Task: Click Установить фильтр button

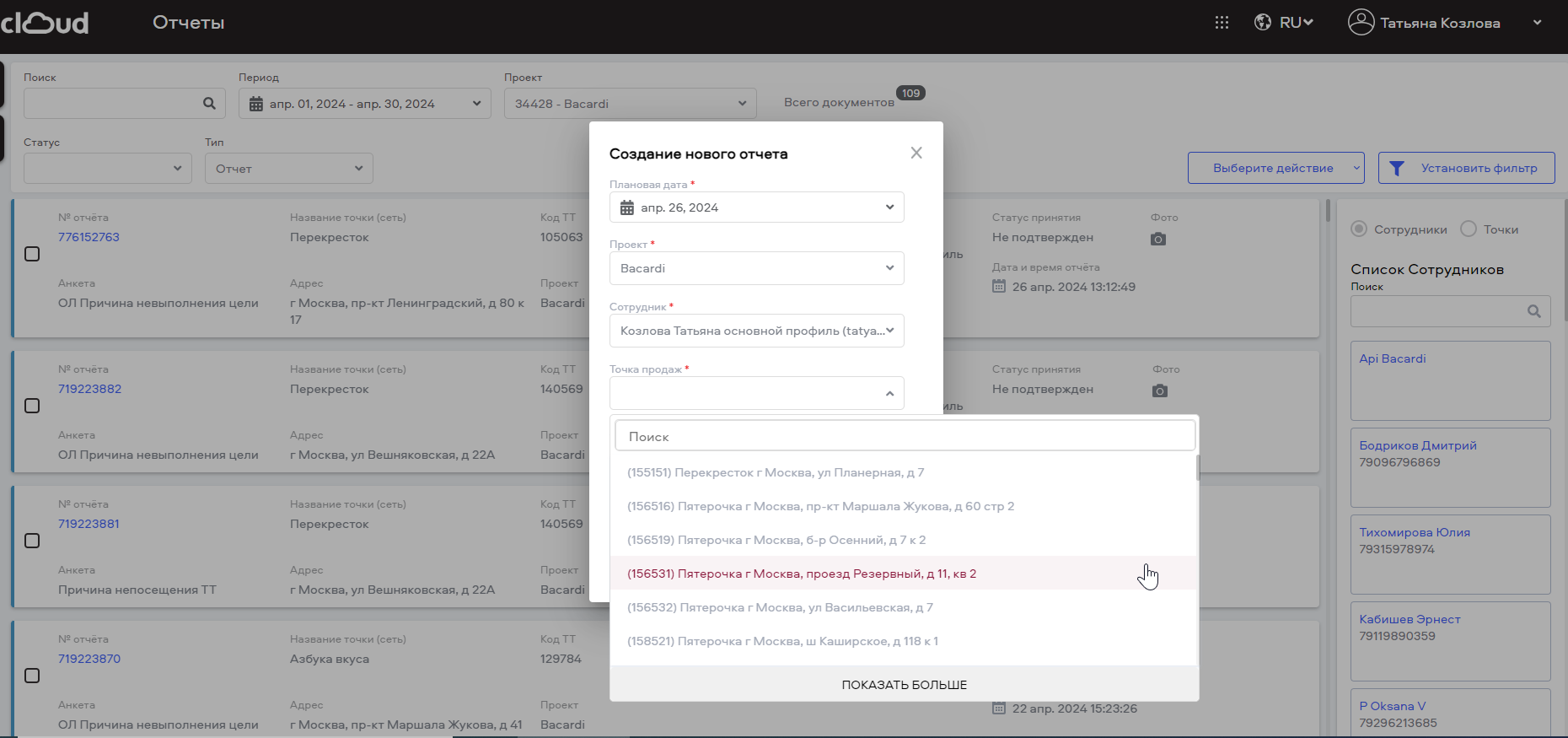Action: point(1467,168)
